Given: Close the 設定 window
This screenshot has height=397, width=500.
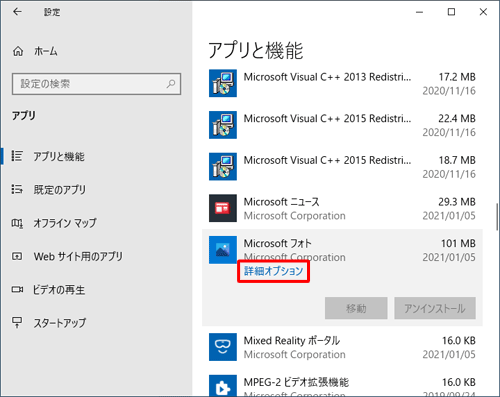Looking at the screenshot, I should click(x=483, y=12).
